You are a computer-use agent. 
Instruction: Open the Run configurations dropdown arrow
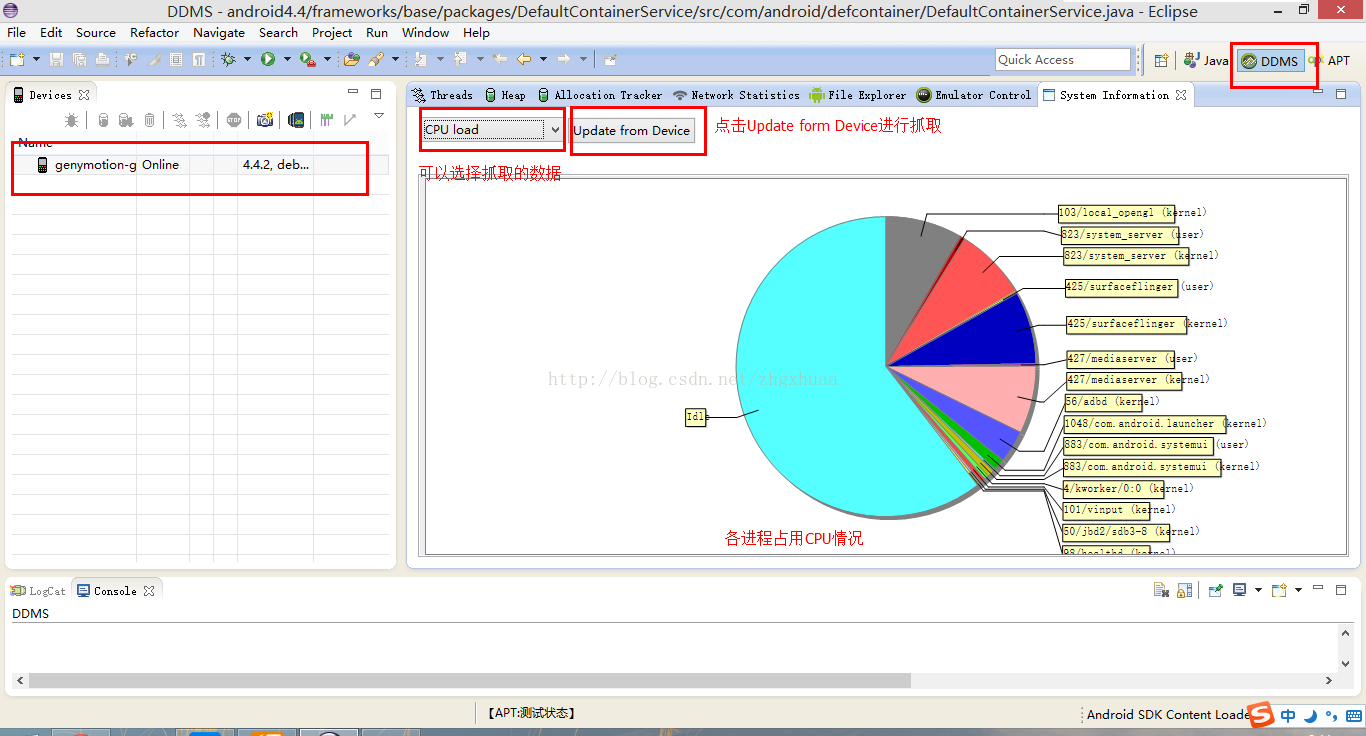287,59
